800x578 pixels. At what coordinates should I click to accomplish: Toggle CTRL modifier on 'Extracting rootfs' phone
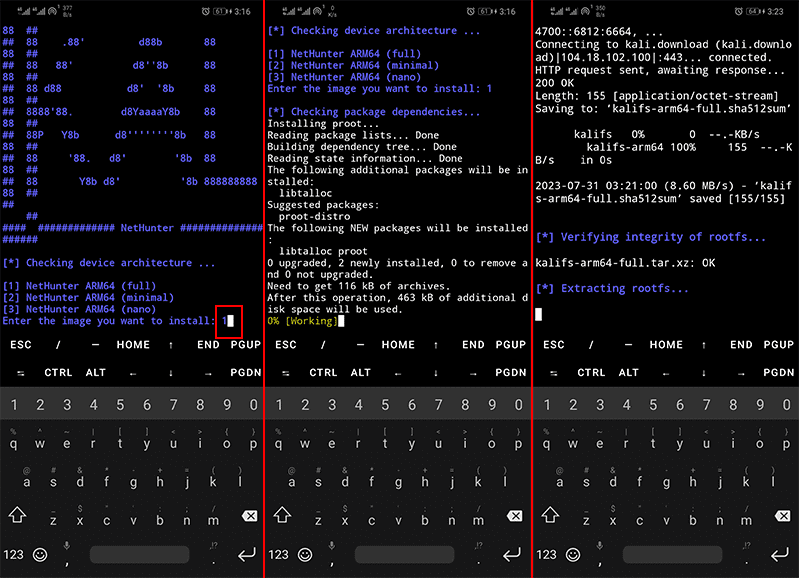click(591, 372)
